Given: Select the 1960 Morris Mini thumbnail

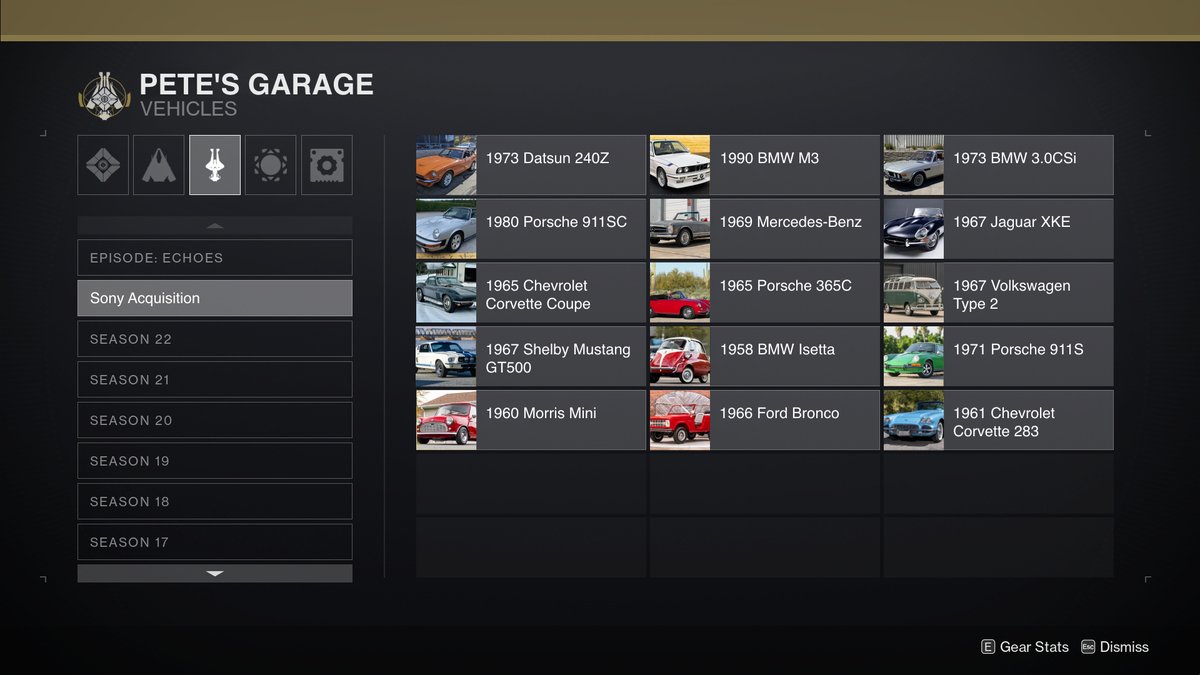Looking at the screenshot, I should point(446,420).
